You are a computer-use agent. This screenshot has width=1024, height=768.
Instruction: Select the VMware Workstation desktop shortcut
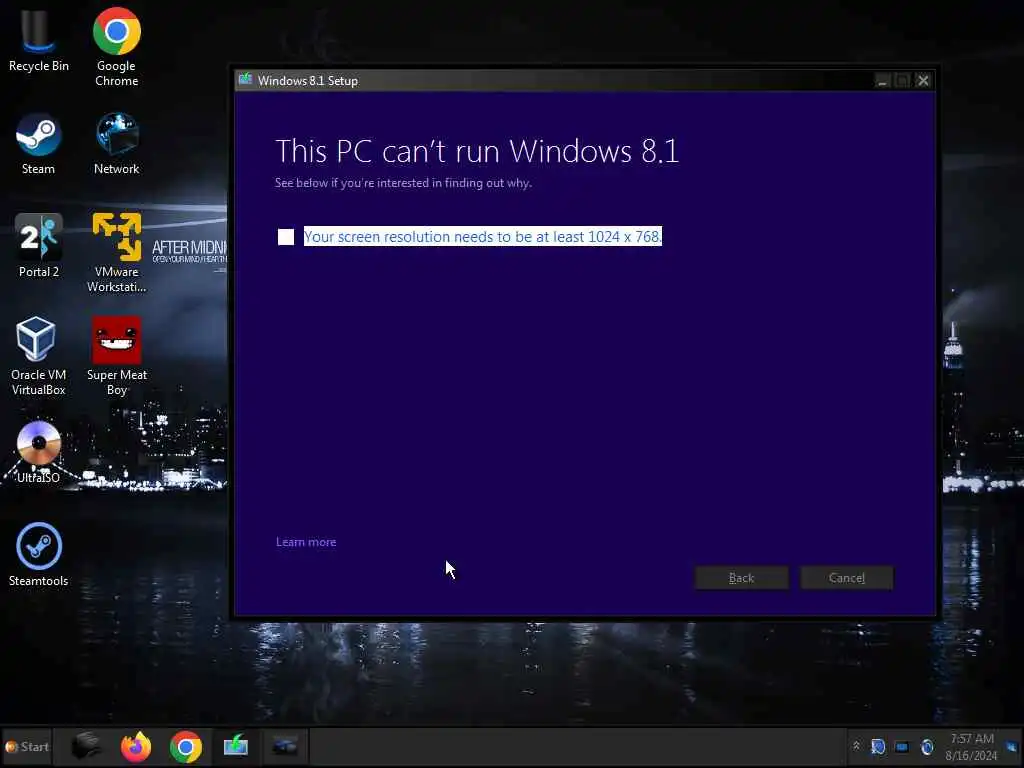click(x=116, y=253)
